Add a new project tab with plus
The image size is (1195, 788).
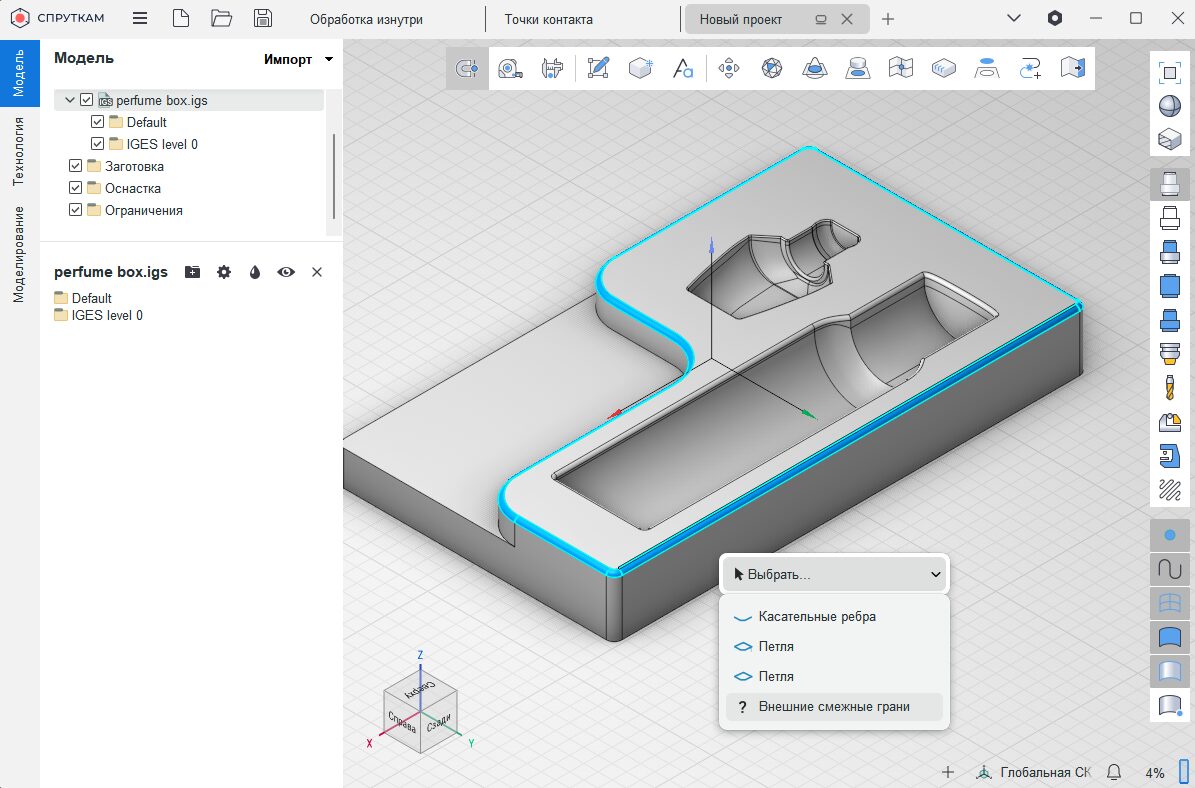888,19
